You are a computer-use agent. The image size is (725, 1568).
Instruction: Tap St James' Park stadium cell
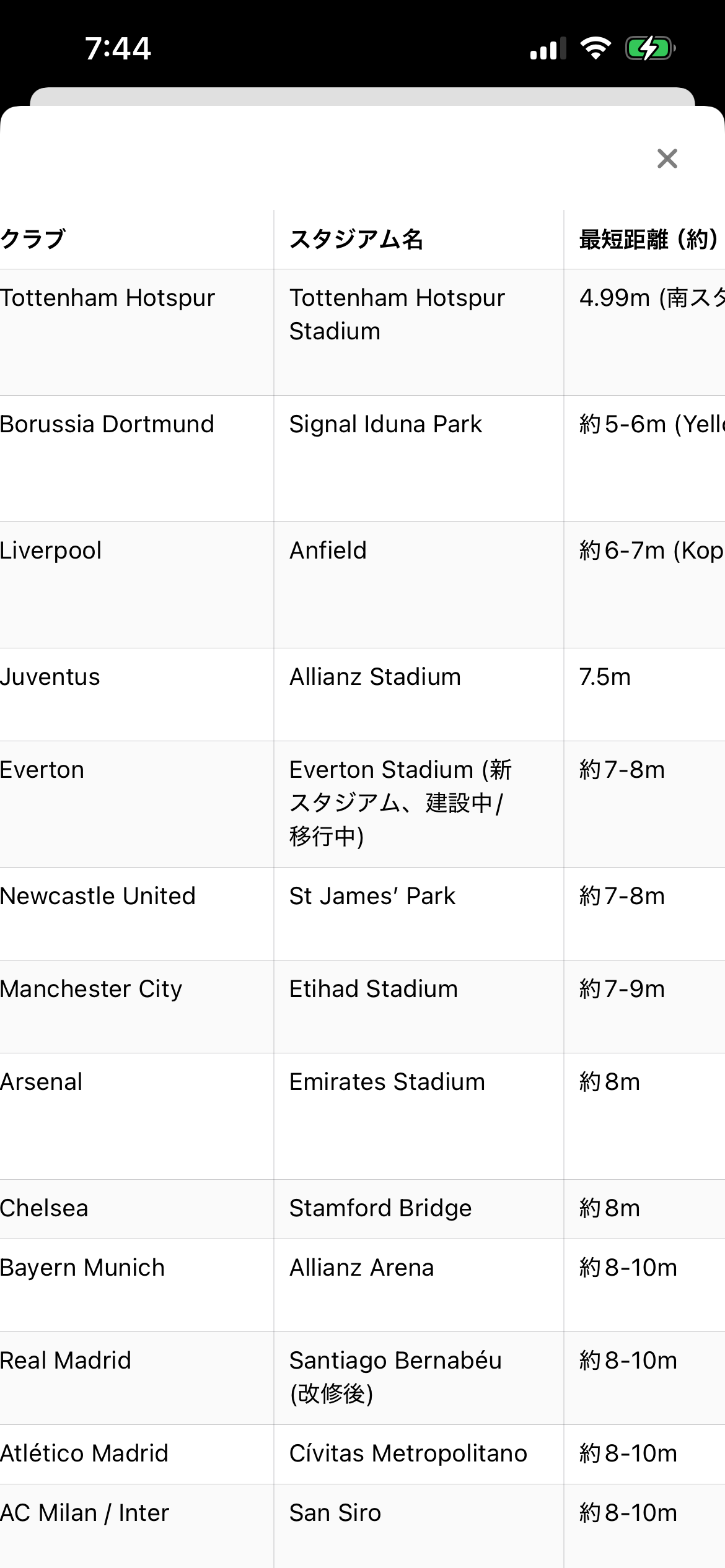click(x=372, y=897)
